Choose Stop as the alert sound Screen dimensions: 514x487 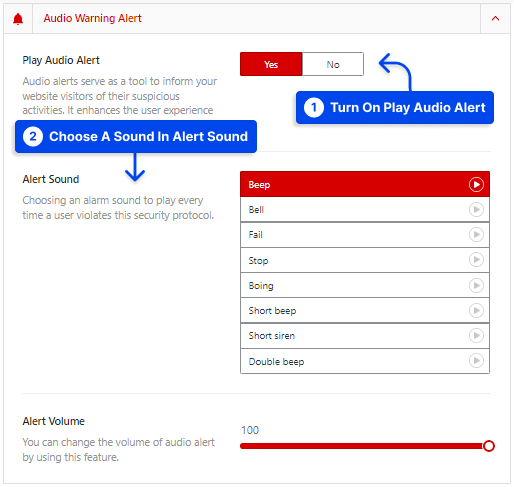point(365,260)
